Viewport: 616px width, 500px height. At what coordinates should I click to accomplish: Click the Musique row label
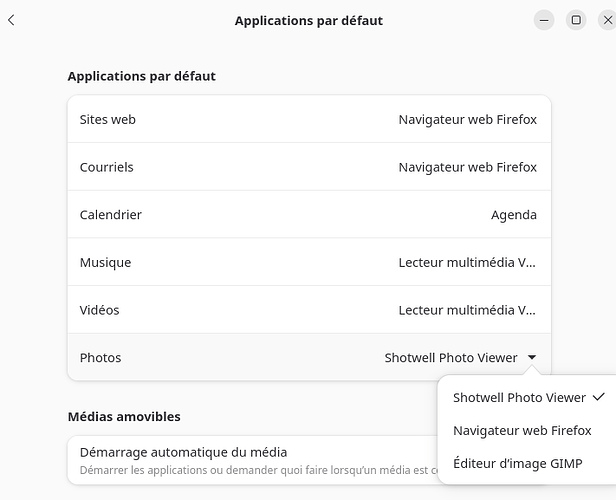(105, 262)
